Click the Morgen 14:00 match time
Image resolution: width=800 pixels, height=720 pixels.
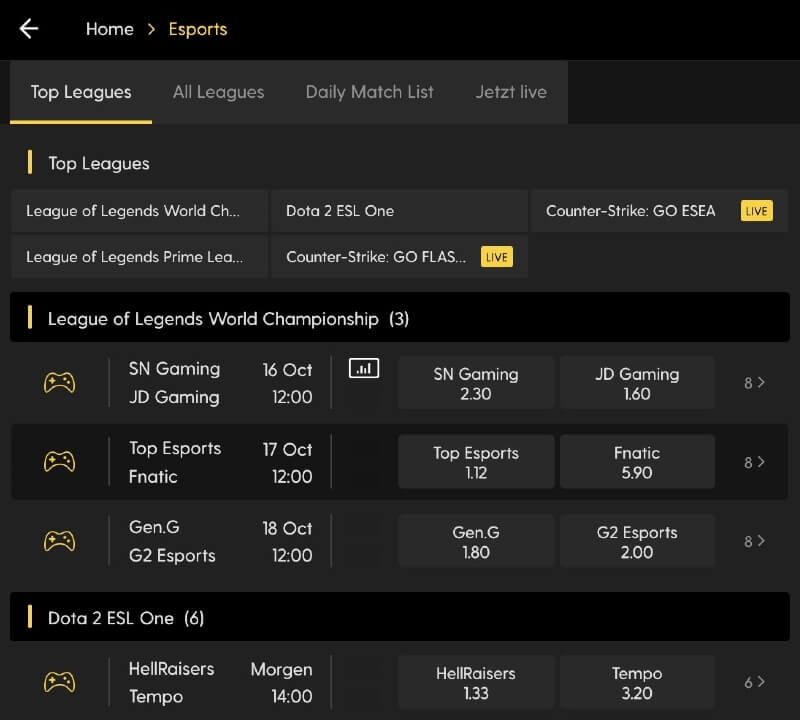282,683
